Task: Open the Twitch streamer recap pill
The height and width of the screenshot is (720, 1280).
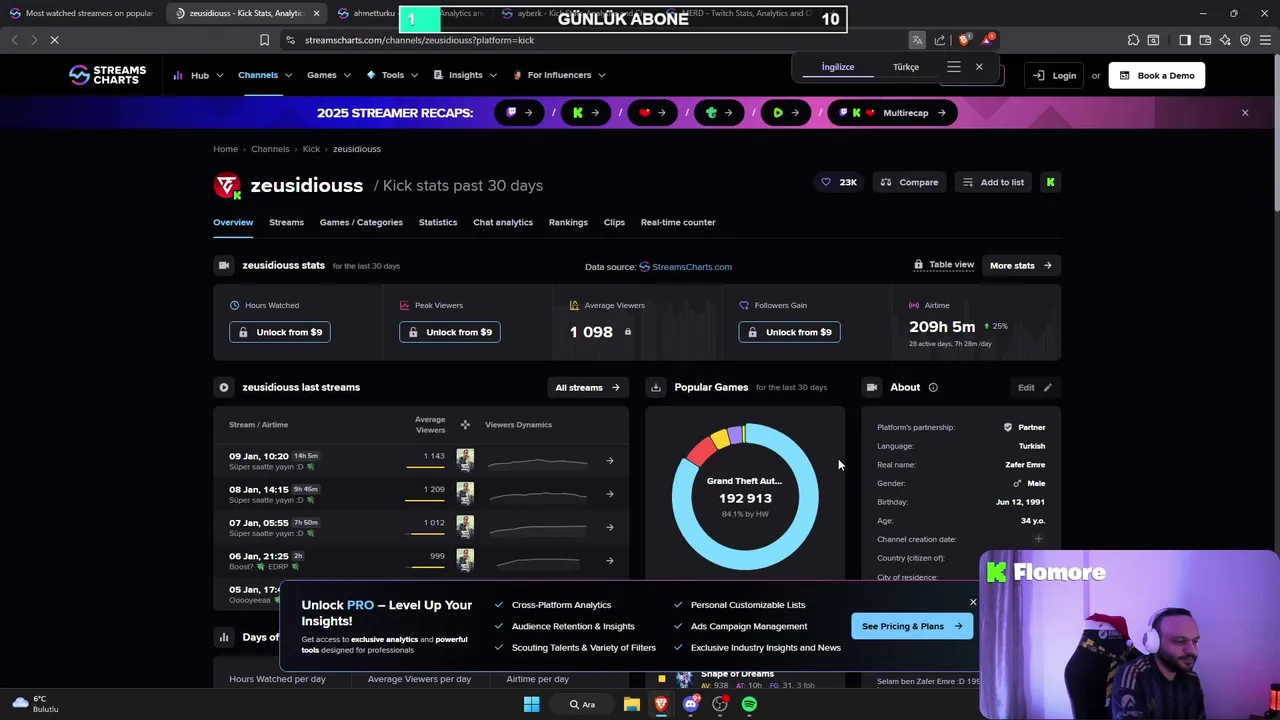Action: (x=519, y=113)
